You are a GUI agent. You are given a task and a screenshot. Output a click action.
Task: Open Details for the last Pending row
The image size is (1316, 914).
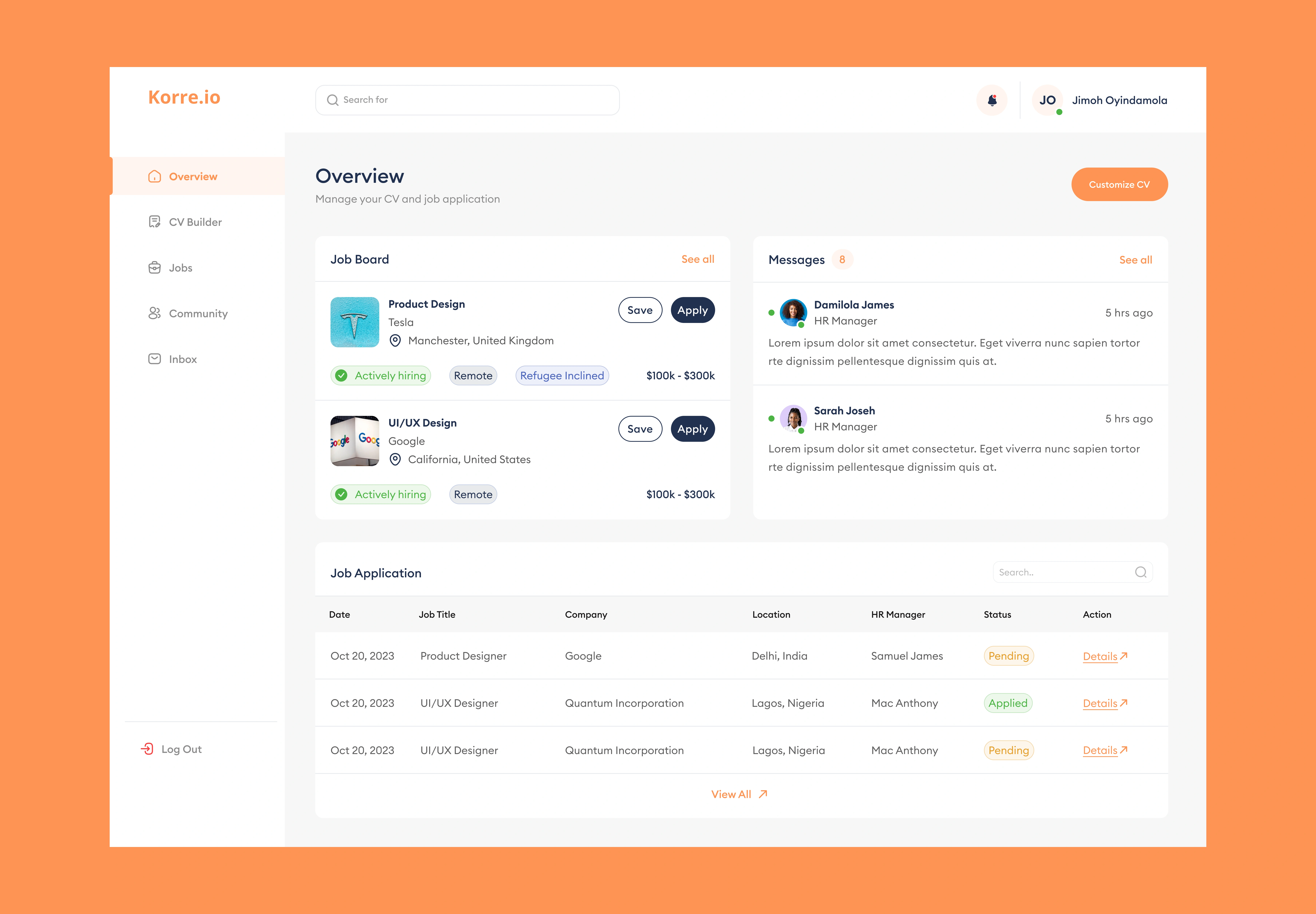[1105, 750]
